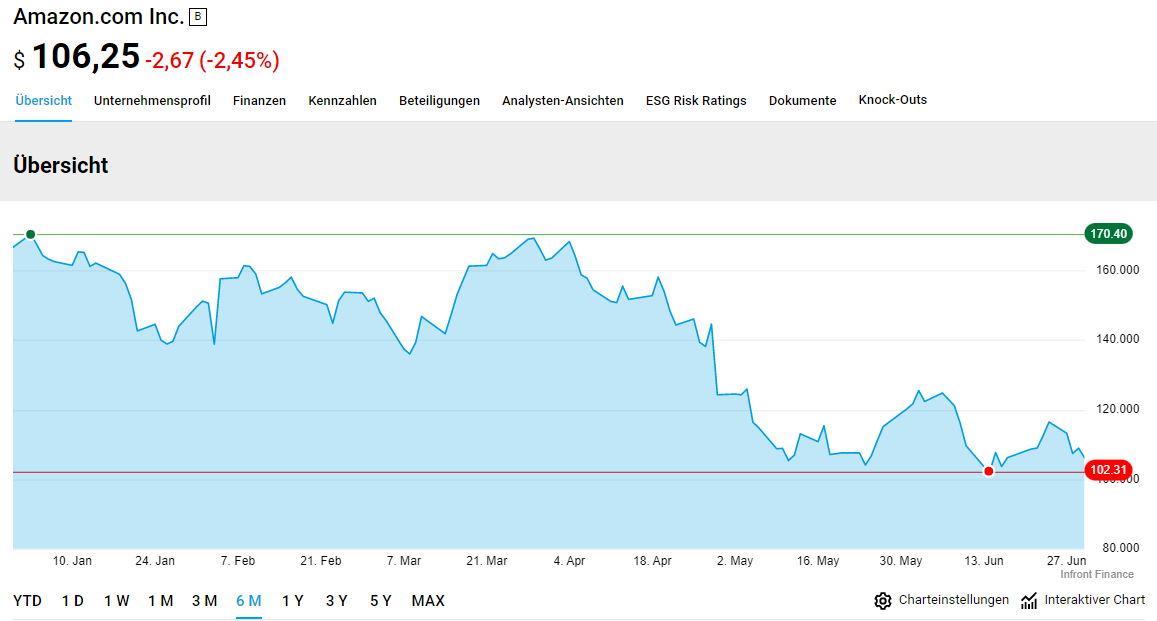
Task: Click the green high-point marker dot
Action: 30,234
